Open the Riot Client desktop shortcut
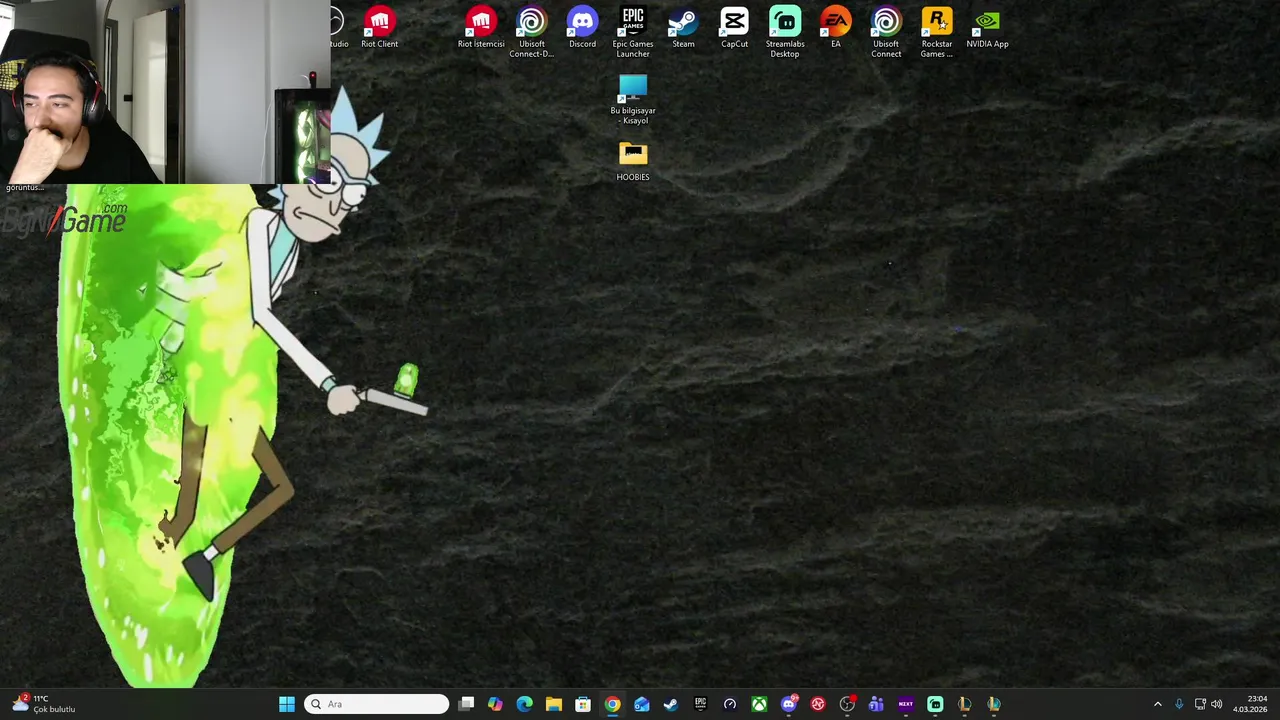The height and width of the screenshot is (720, 1280). 379,28
